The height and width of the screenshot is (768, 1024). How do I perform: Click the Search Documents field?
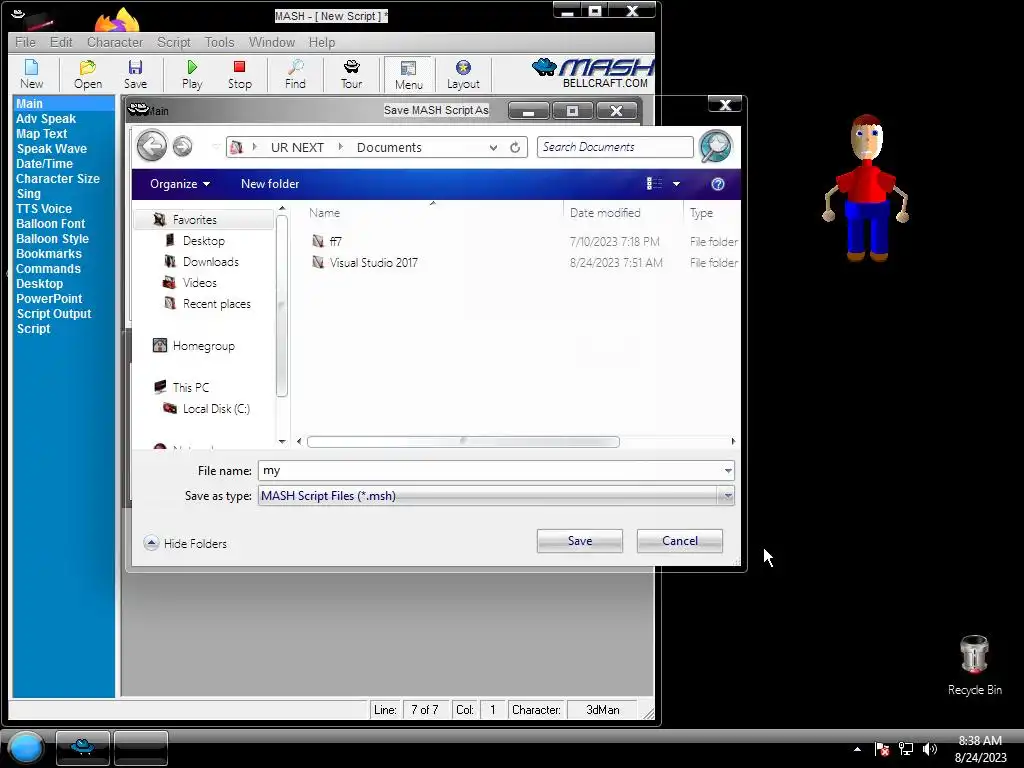615,147
